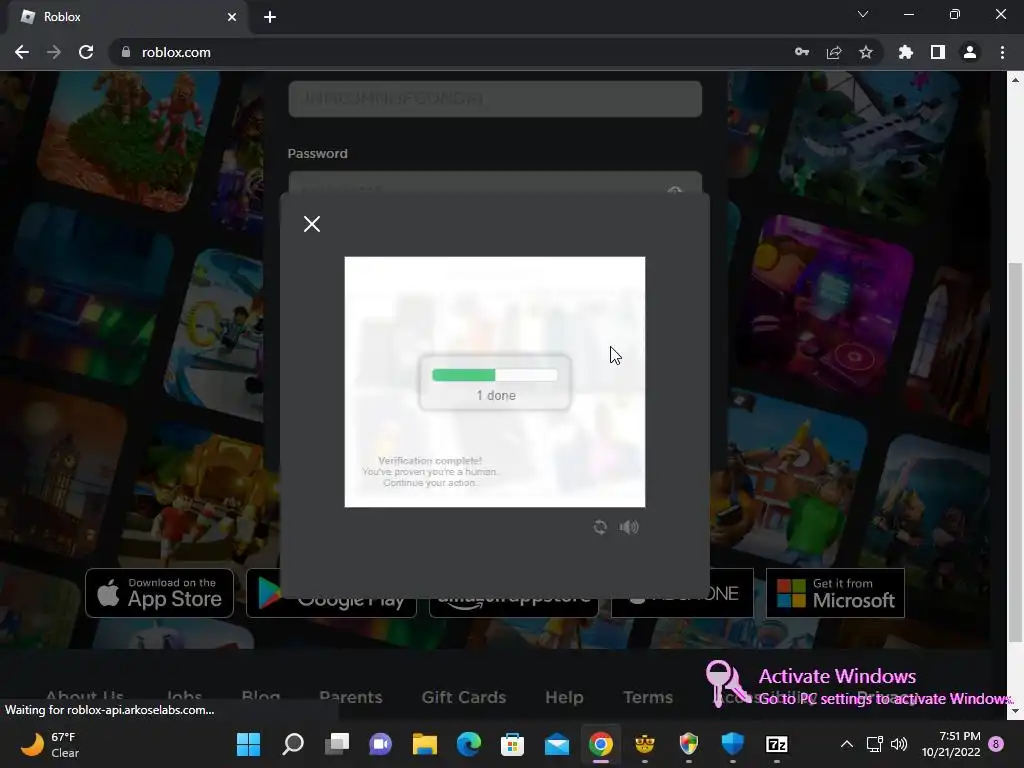Open the Gift Cards footer link
This screenshot has height=768, width=1024.
tap(464, 697)
